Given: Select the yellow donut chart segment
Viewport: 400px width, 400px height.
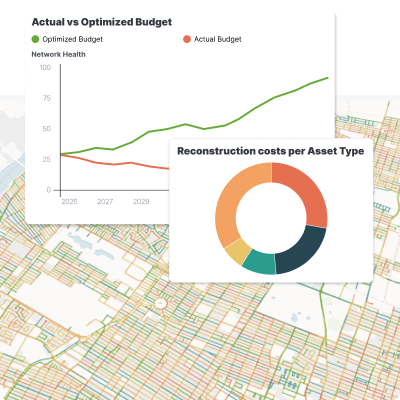Looking at the screenshot, I should tap(237, 252).
